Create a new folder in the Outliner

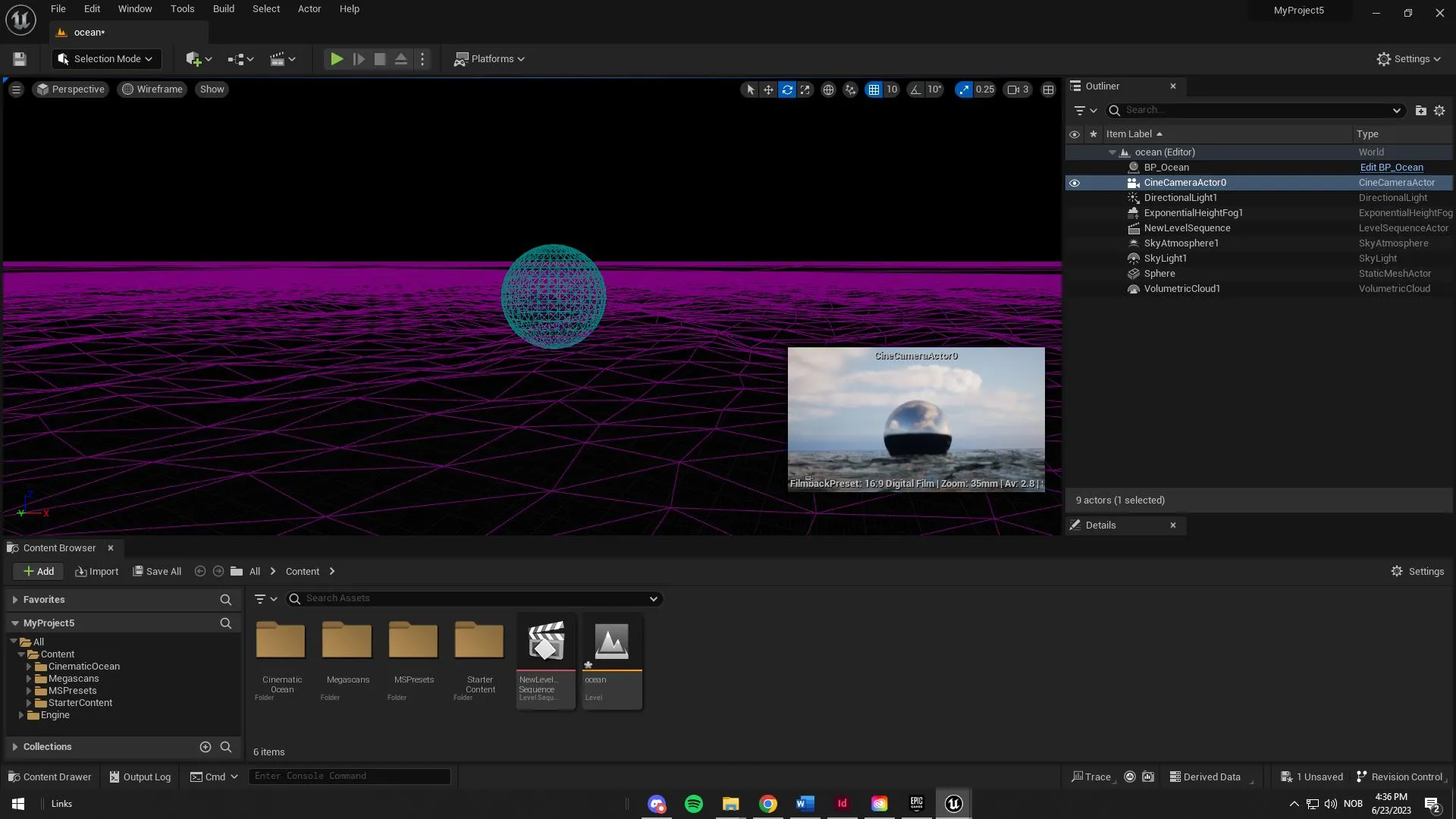1420,111
